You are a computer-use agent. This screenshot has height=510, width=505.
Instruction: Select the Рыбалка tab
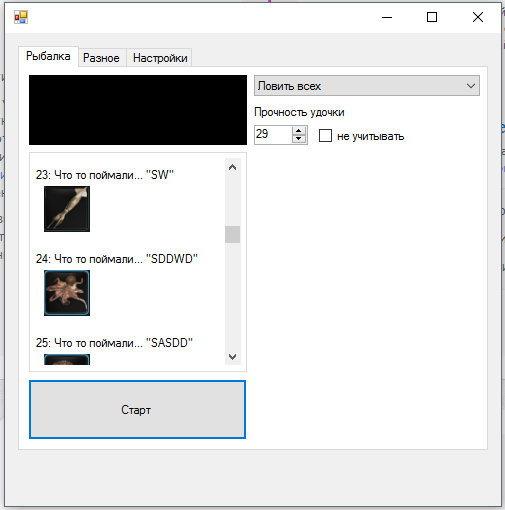coord(48,56)
